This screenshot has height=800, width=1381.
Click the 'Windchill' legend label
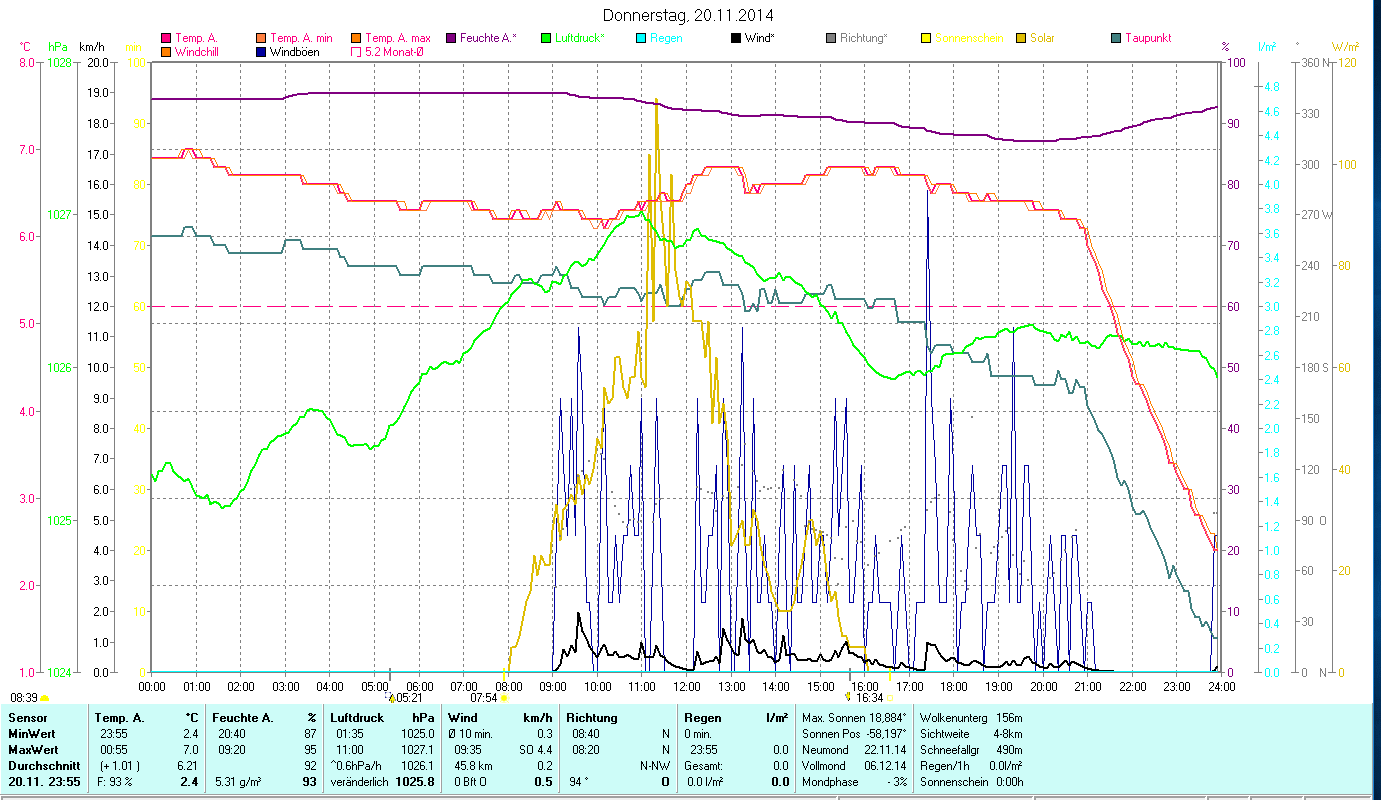197,52
